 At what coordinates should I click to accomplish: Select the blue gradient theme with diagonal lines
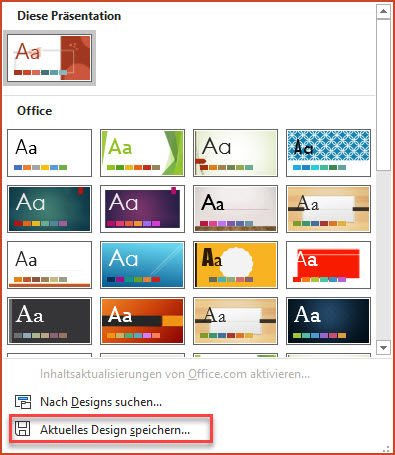(x=142, y=265)
